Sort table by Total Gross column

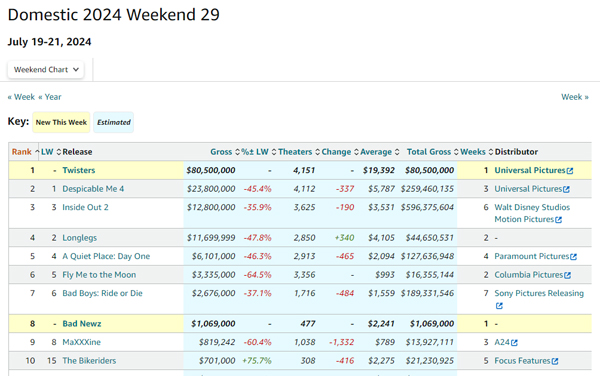pos(429,152)
